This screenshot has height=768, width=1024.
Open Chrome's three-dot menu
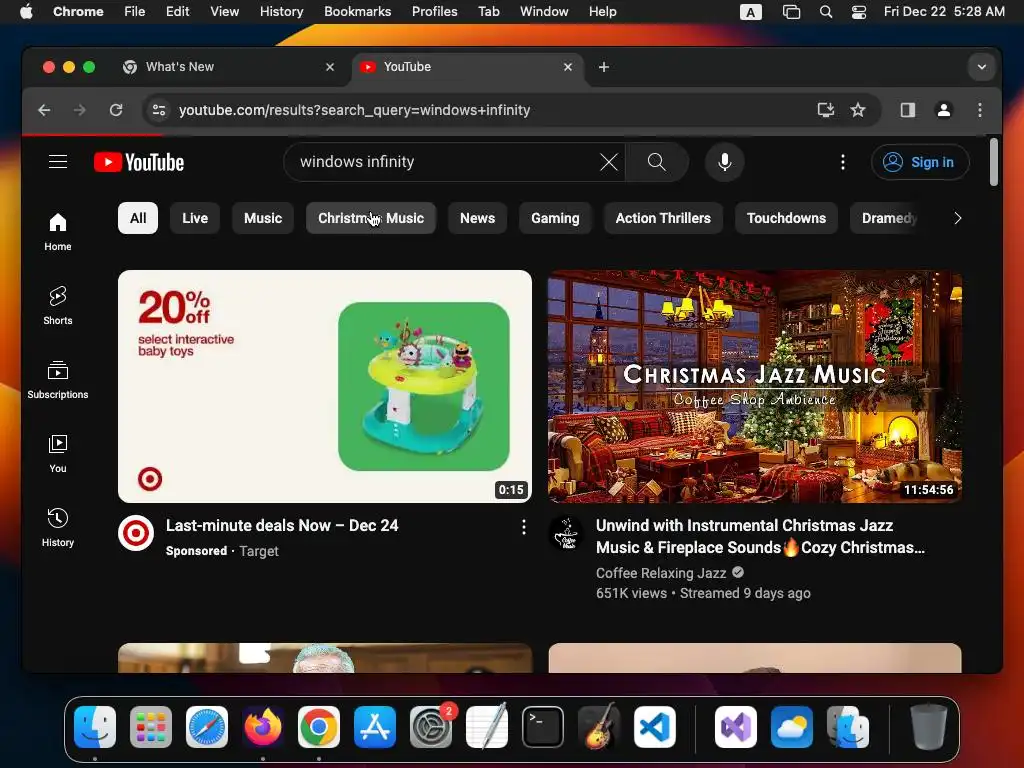[x=980, y=110]
